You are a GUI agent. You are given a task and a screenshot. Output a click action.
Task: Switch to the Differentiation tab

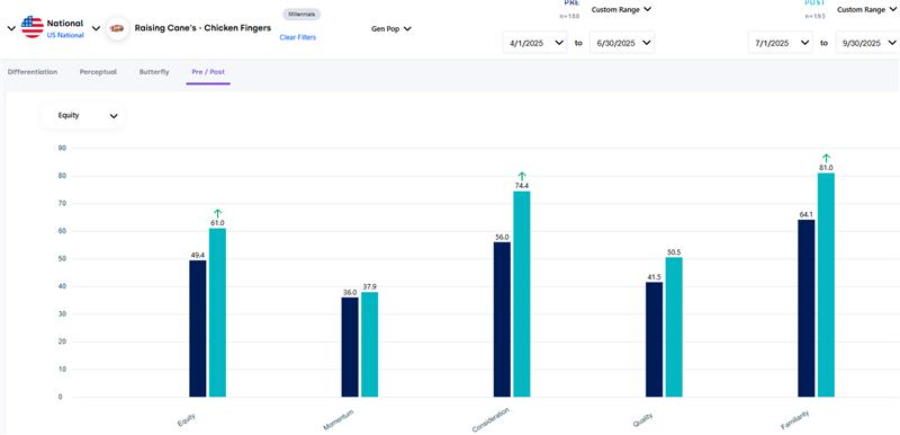pyautogui.click(x=32, y=72)
